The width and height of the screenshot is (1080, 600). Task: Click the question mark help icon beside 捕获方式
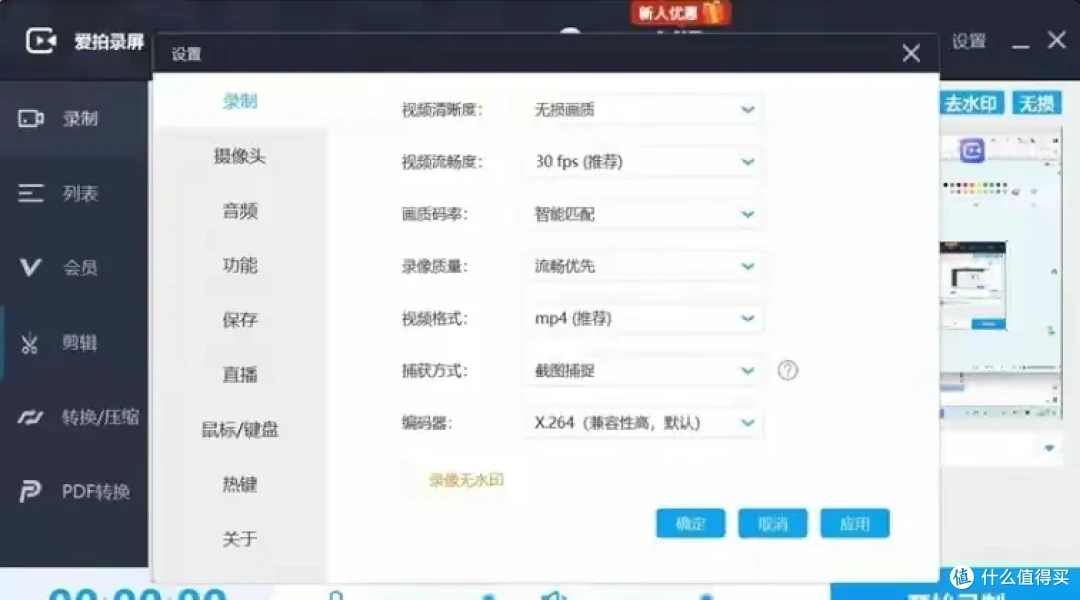click(x=787, y=371)
